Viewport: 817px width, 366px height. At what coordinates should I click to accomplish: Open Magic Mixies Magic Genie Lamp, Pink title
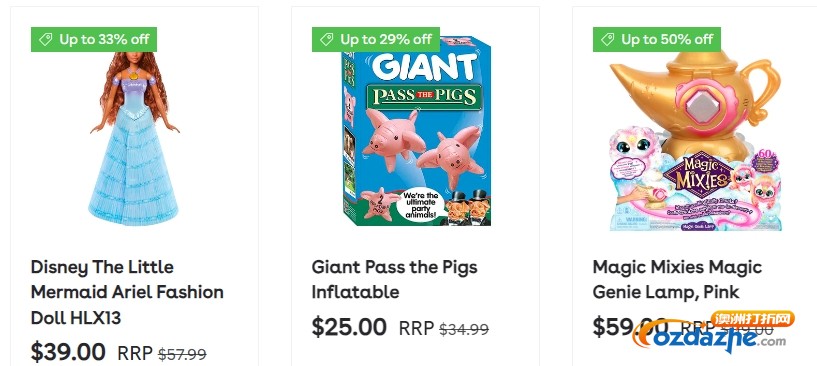coord(677,279)
